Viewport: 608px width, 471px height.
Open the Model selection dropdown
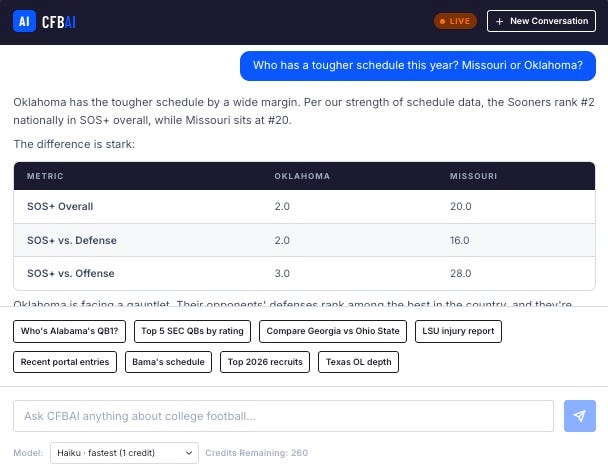tap(124, 453)
